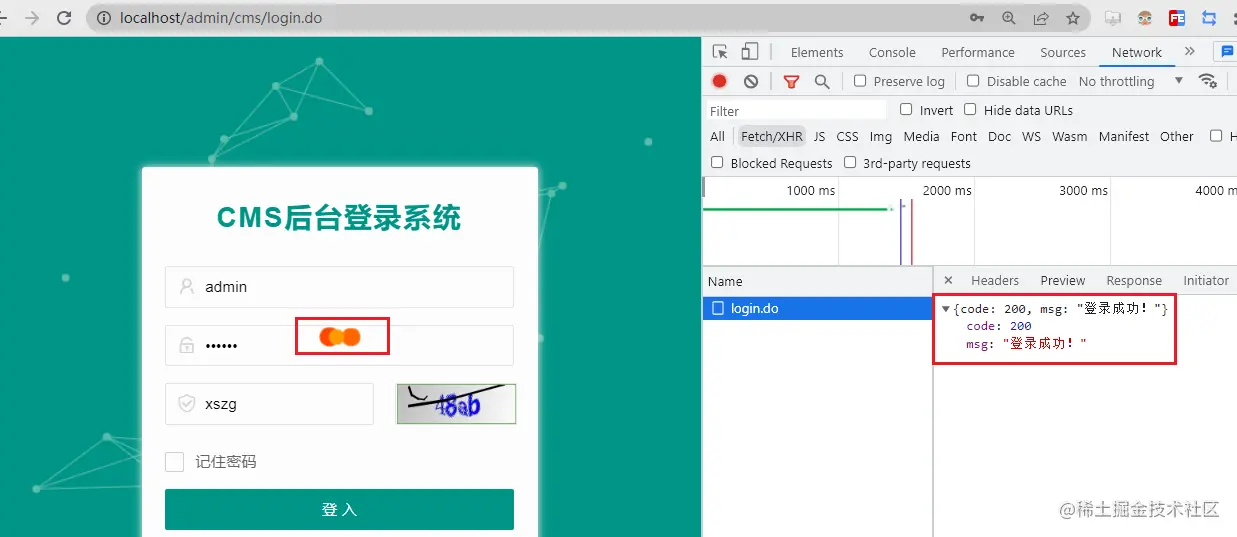
Task: Refresh the captcha image
Action: click(x=456, y=404)
